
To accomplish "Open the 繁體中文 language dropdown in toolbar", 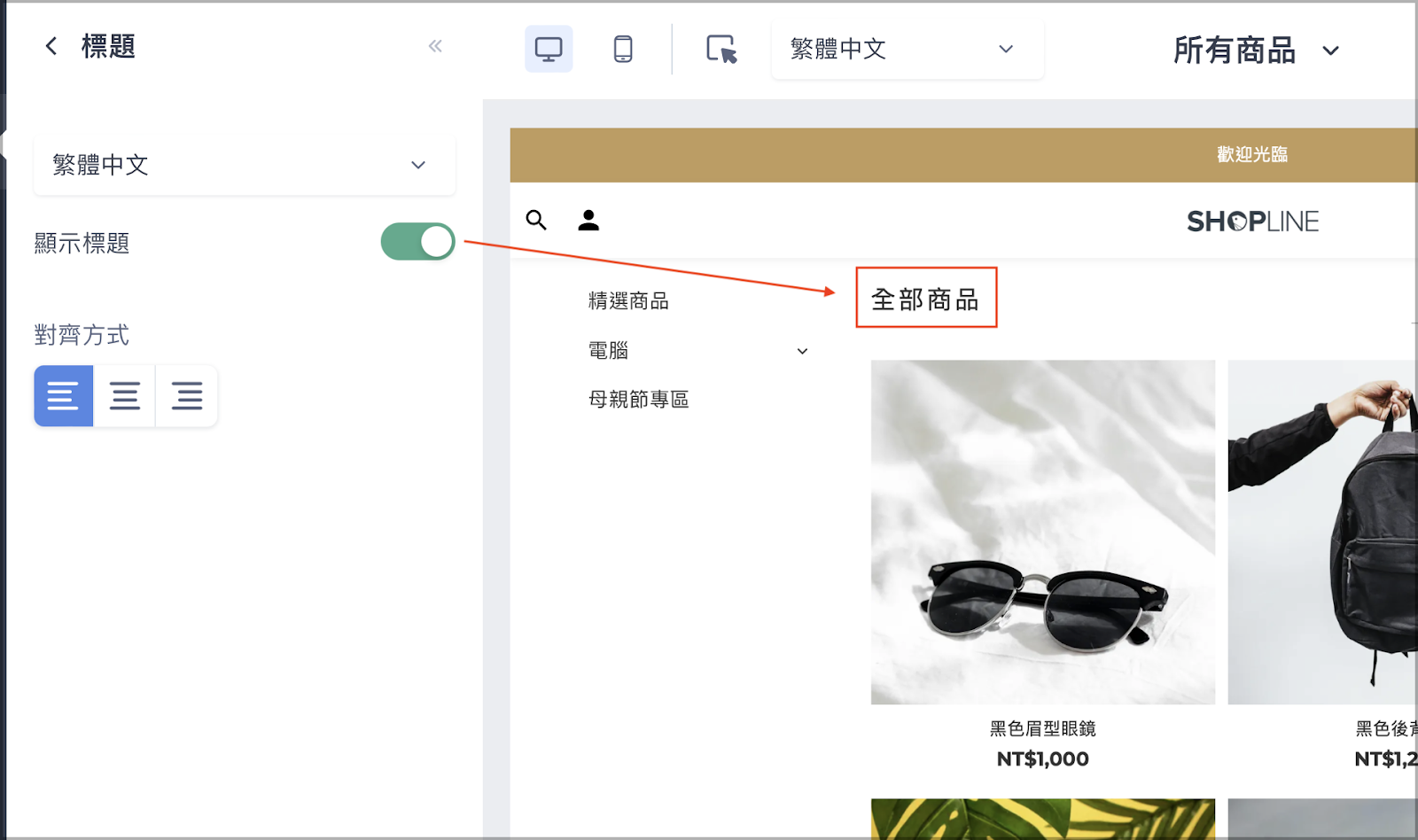I will [x=908, y=49].
